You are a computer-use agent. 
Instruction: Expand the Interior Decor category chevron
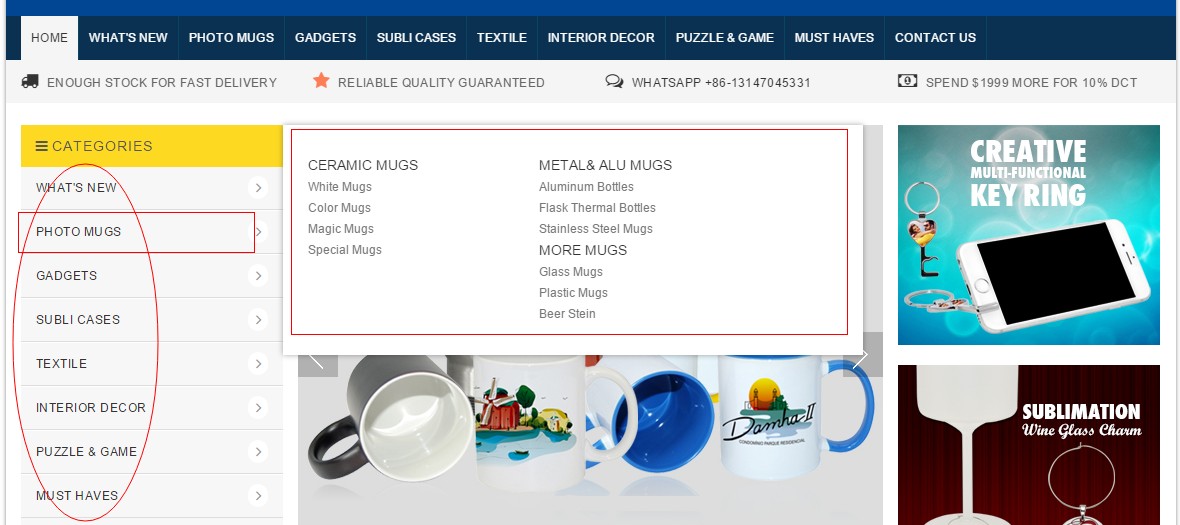258,408
